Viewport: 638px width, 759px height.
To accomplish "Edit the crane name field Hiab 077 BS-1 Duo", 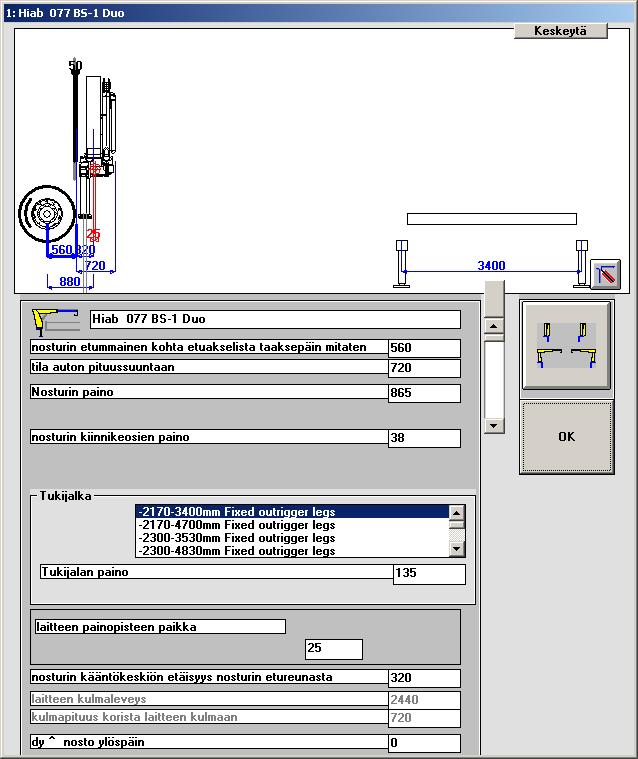I will 275,319.
